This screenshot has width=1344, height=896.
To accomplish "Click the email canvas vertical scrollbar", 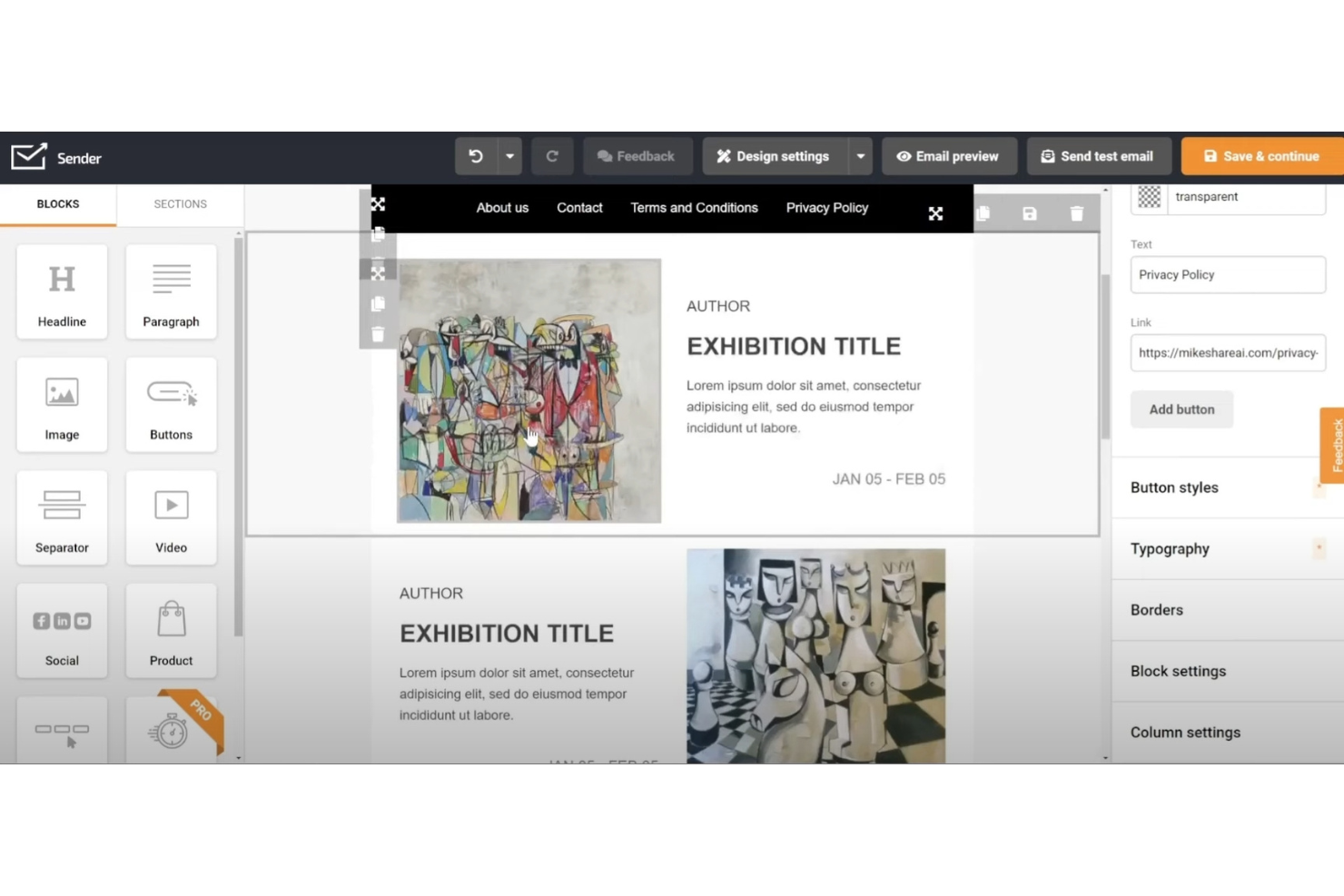I will point(1105,356).
